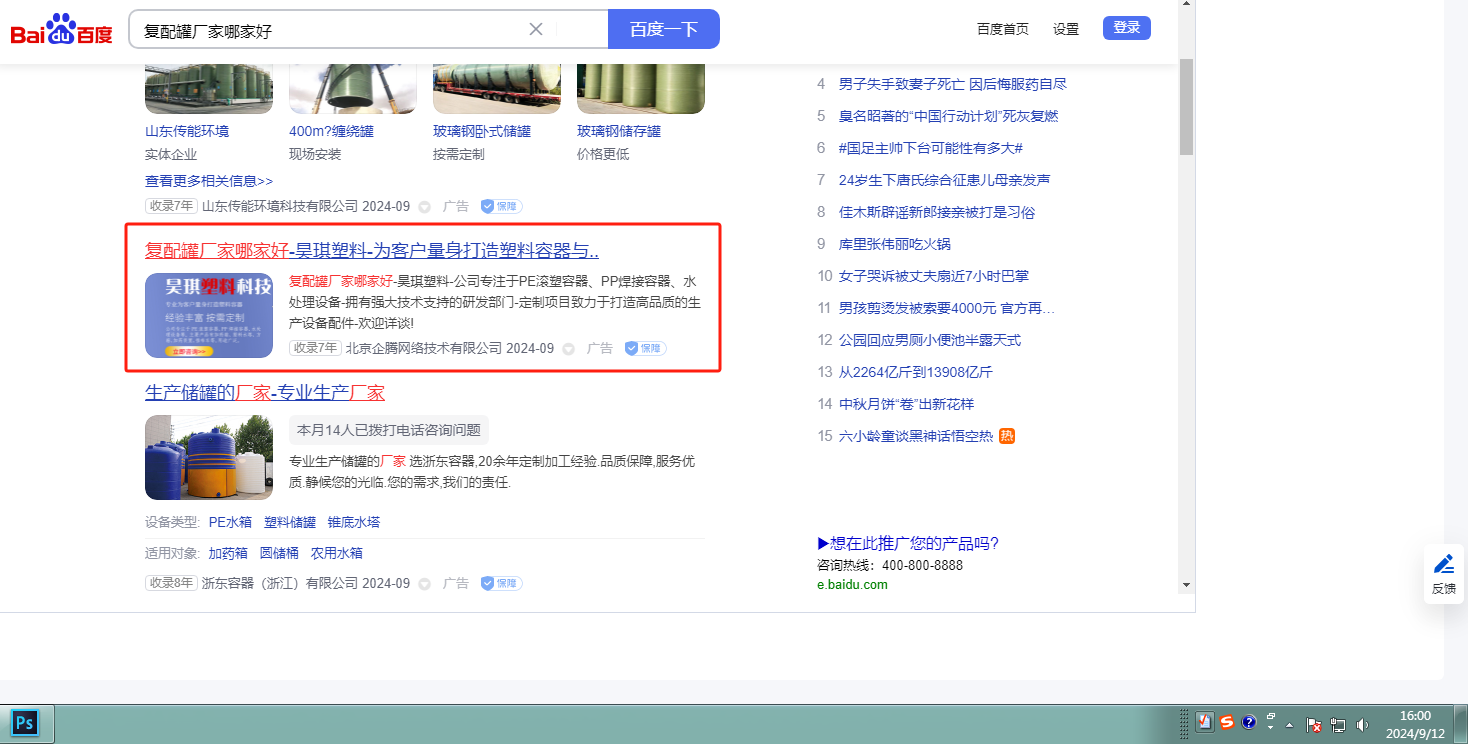Open hot topic 男孩剪烫发被索要4000元
1468x744 pixels.
pyautogui.click(x=947, y=308)
